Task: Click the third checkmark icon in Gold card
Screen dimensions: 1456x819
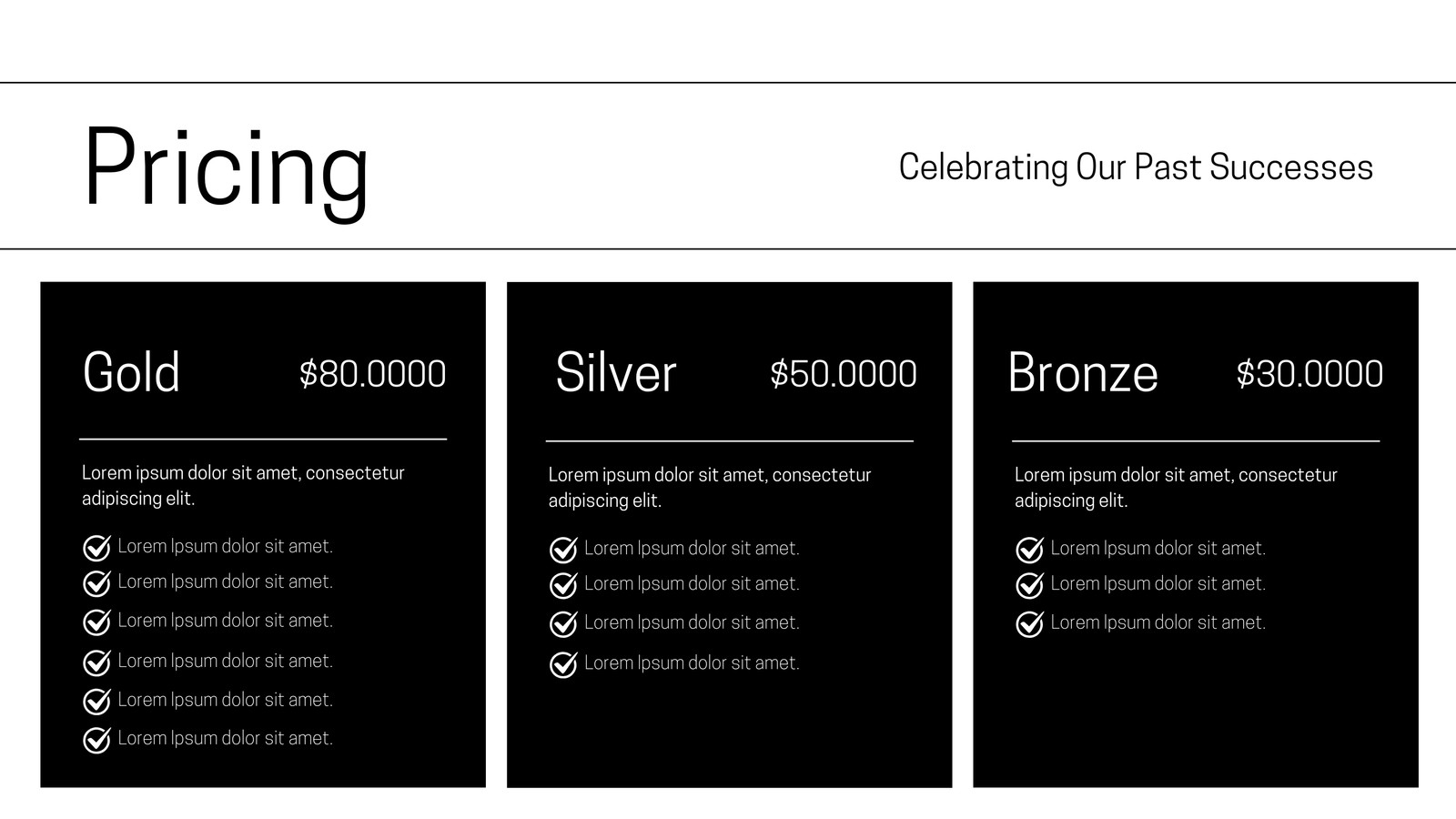Action: (96, 622)
